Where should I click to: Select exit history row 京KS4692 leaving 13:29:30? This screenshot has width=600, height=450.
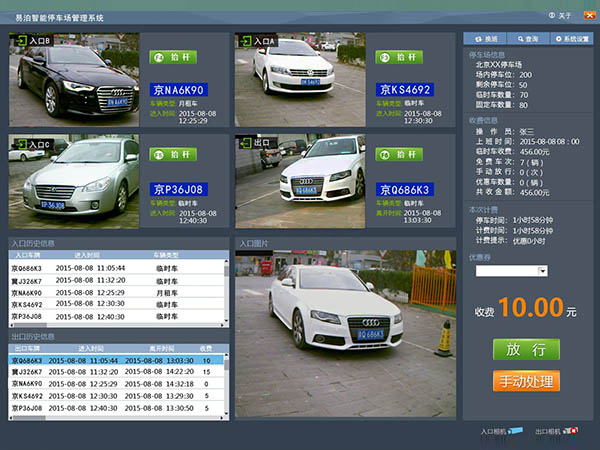coord(116,396)
